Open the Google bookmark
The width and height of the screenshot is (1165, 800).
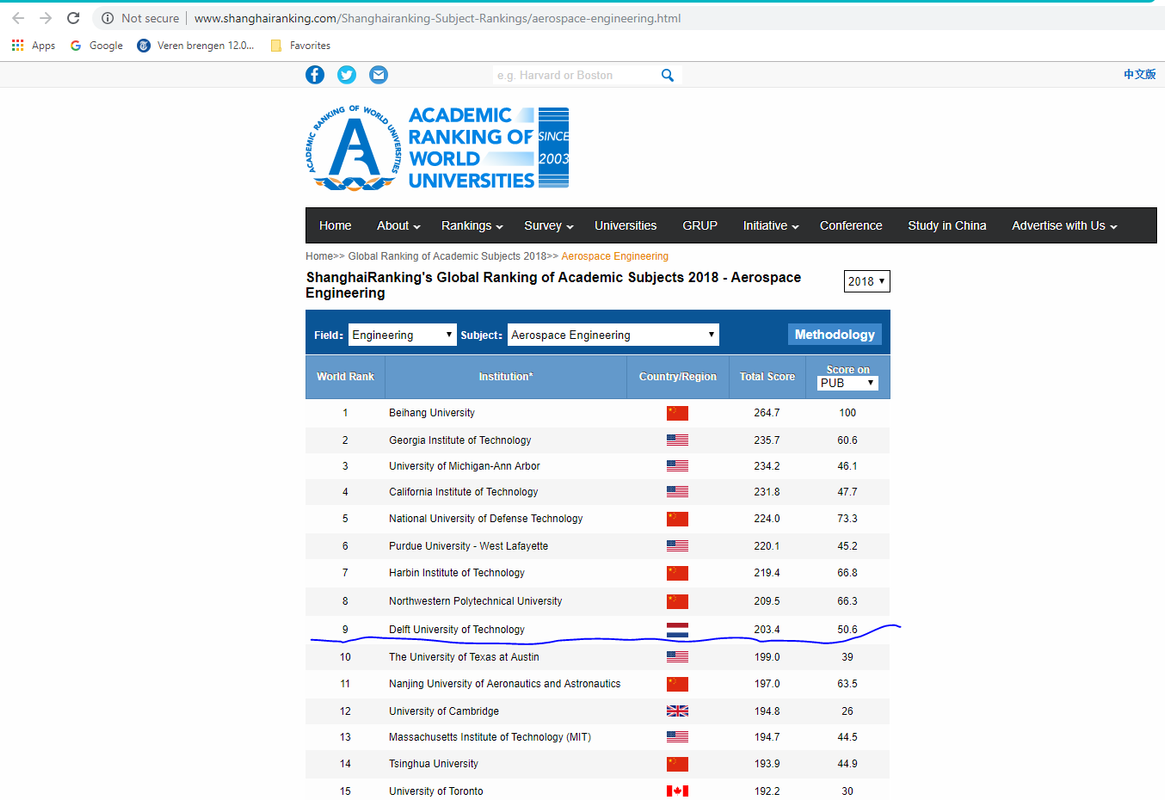97,45
